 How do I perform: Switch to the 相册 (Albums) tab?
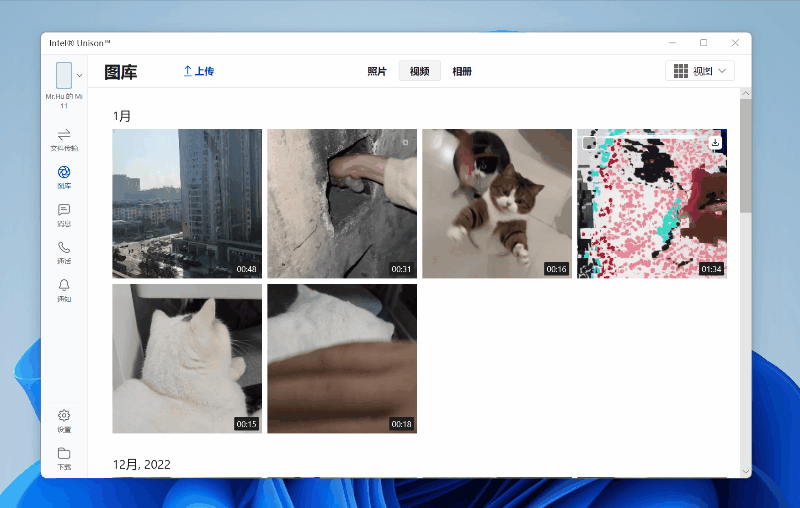(462, 71)
